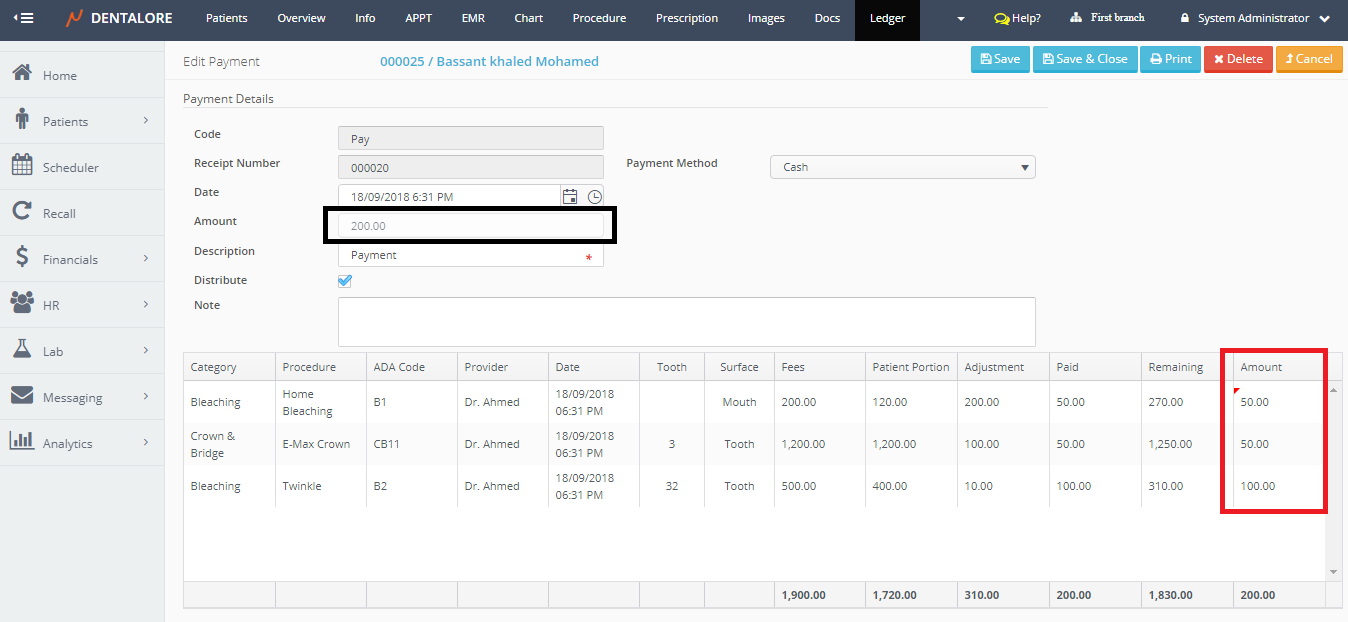Click the clock icon beside Date field

(x=594, y=197)
